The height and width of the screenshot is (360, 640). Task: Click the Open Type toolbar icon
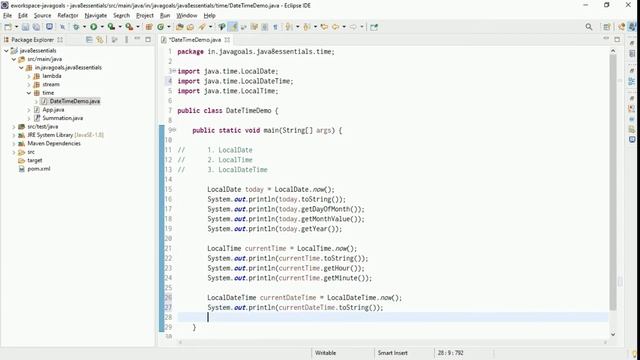(x=180, y=27)
